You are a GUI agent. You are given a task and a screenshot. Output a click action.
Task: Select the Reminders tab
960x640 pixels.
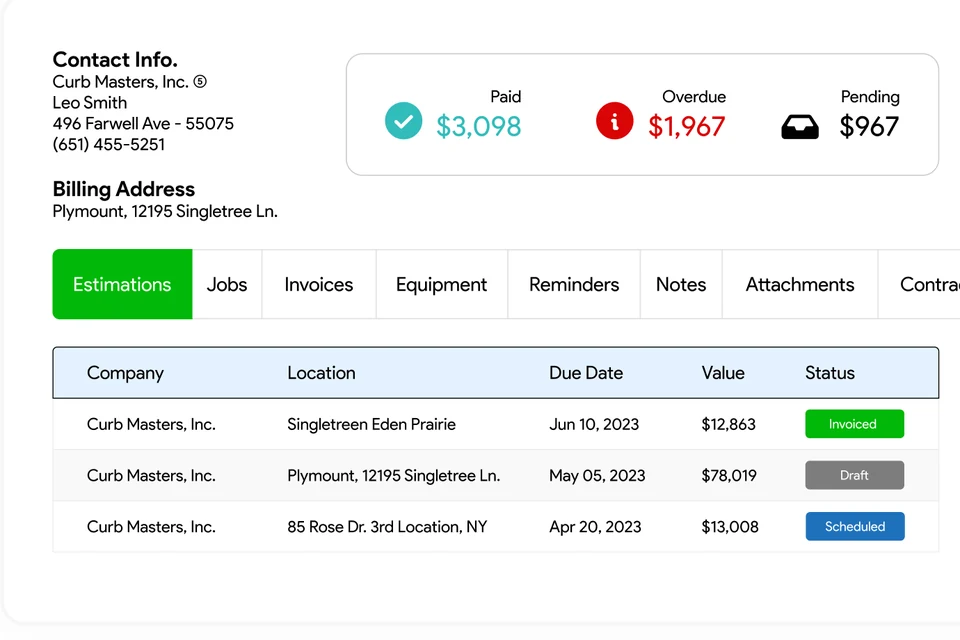(574, 284)
